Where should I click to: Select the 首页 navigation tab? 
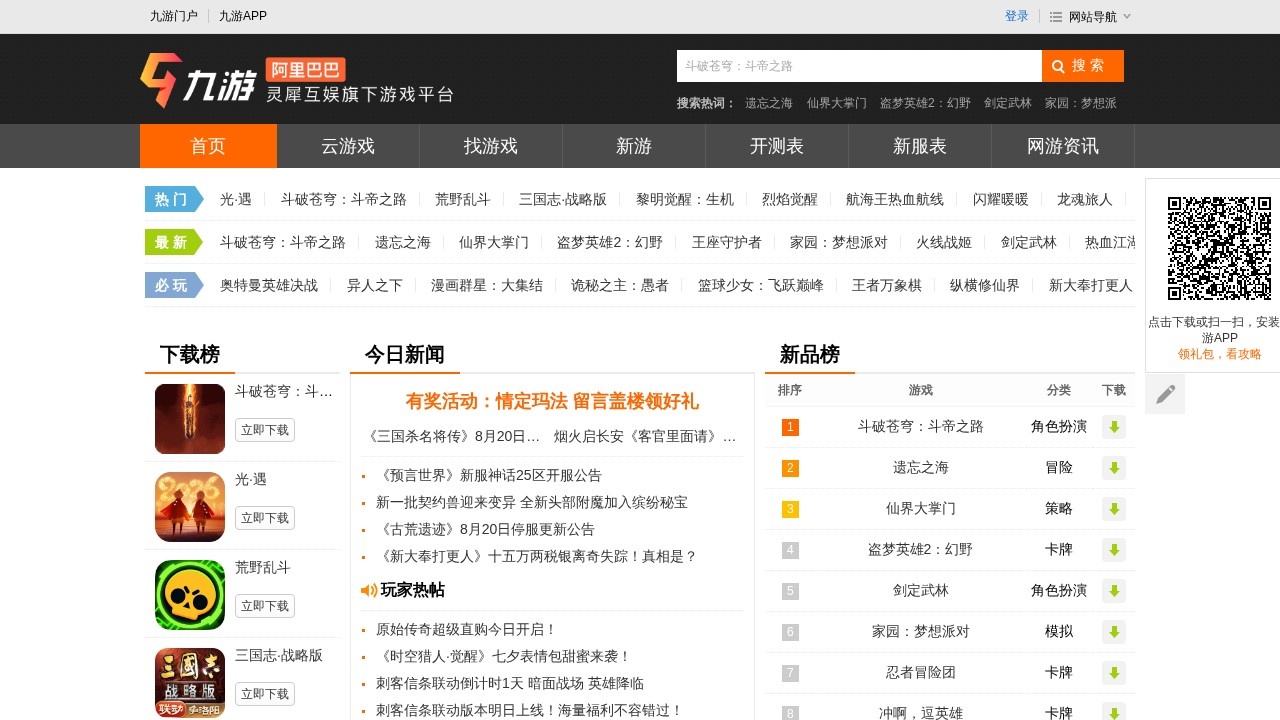208,146
